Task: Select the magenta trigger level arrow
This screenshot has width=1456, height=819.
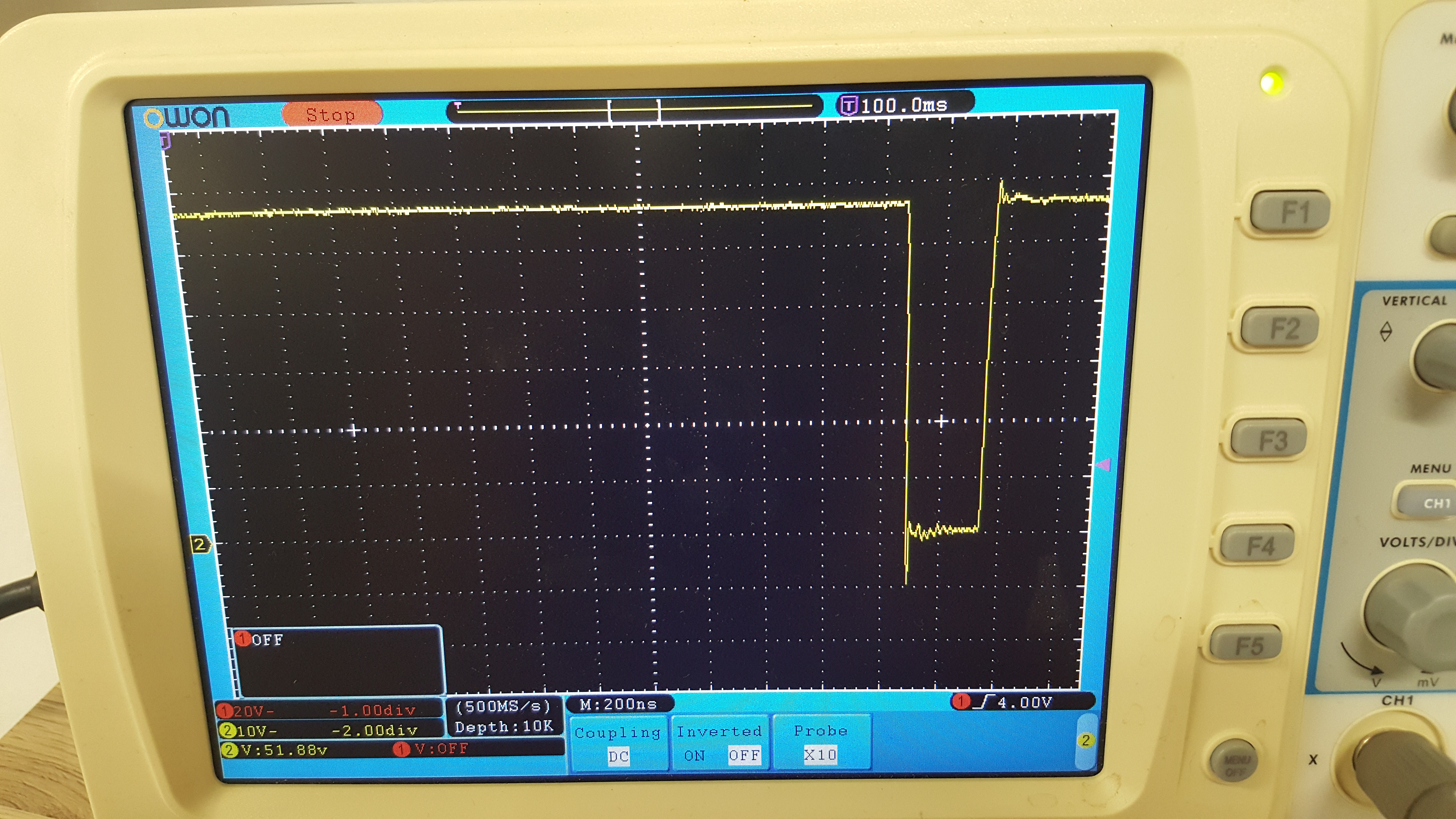Action: [1103, 465]
